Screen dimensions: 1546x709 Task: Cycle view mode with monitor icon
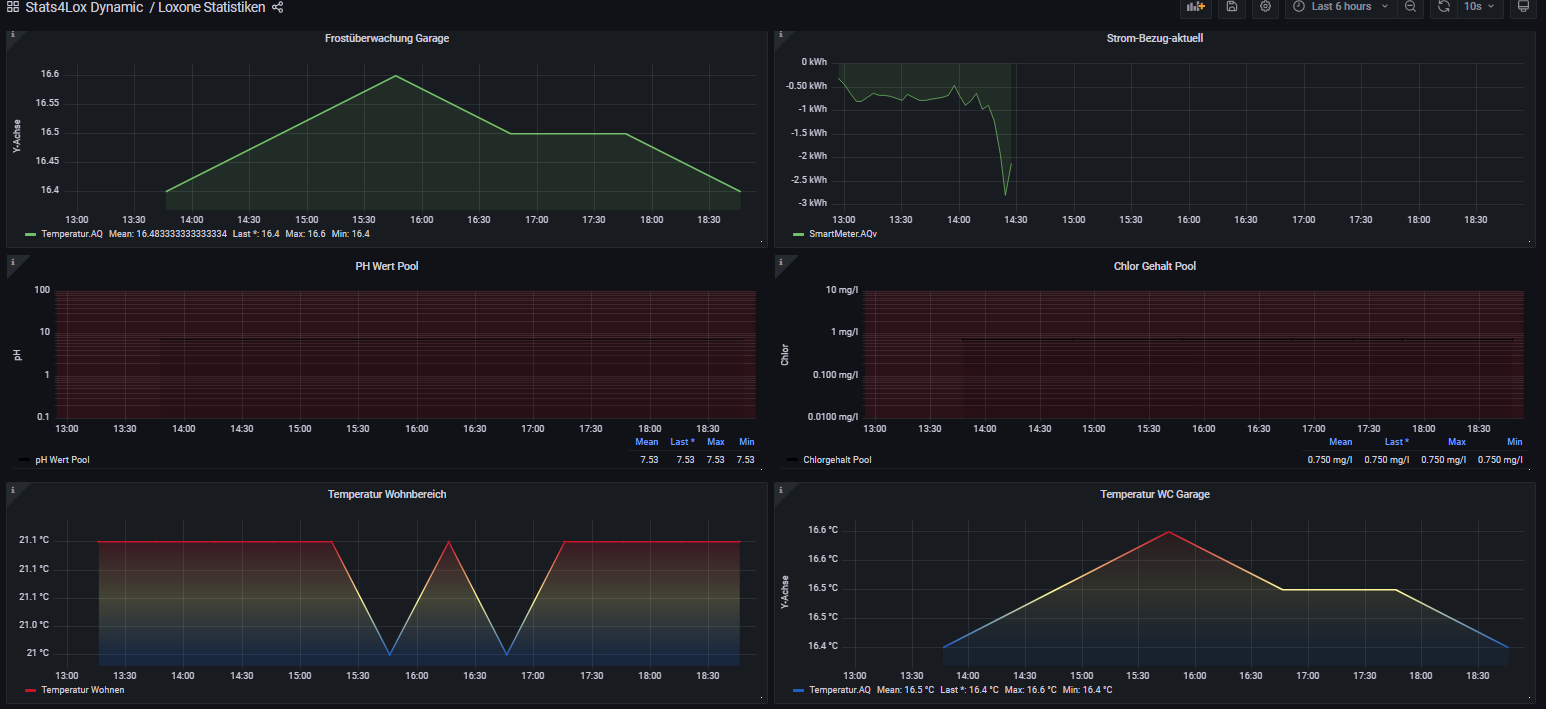click(1523, 7)
